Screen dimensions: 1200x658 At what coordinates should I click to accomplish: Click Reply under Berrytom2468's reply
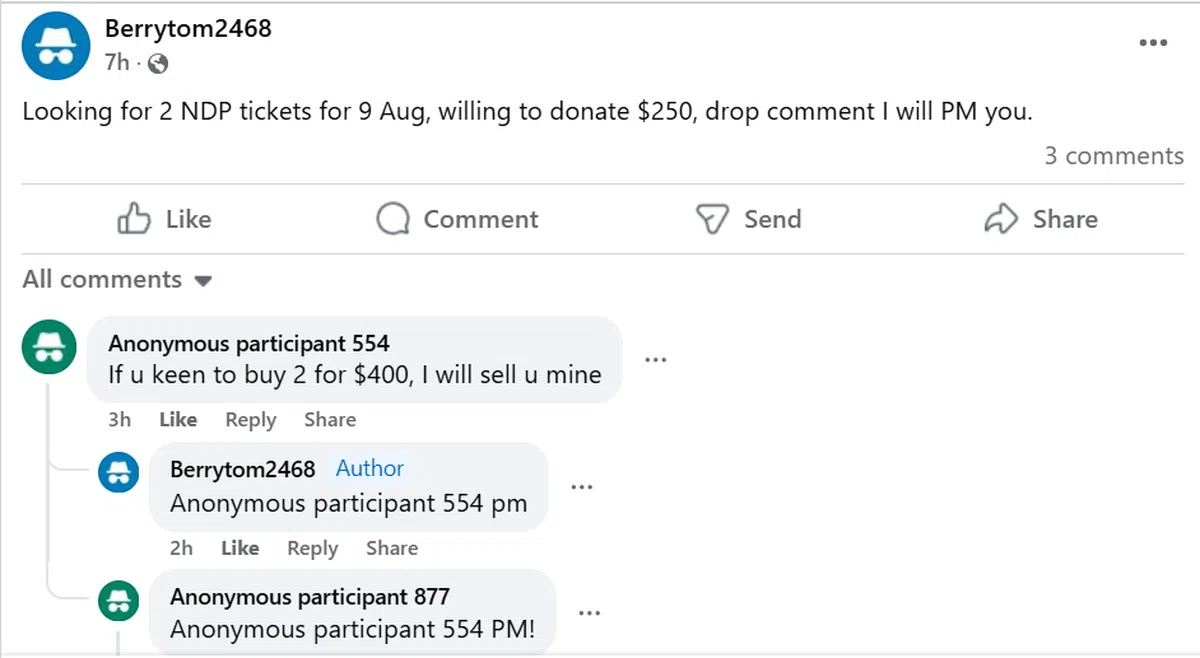[x=312, y=548]
